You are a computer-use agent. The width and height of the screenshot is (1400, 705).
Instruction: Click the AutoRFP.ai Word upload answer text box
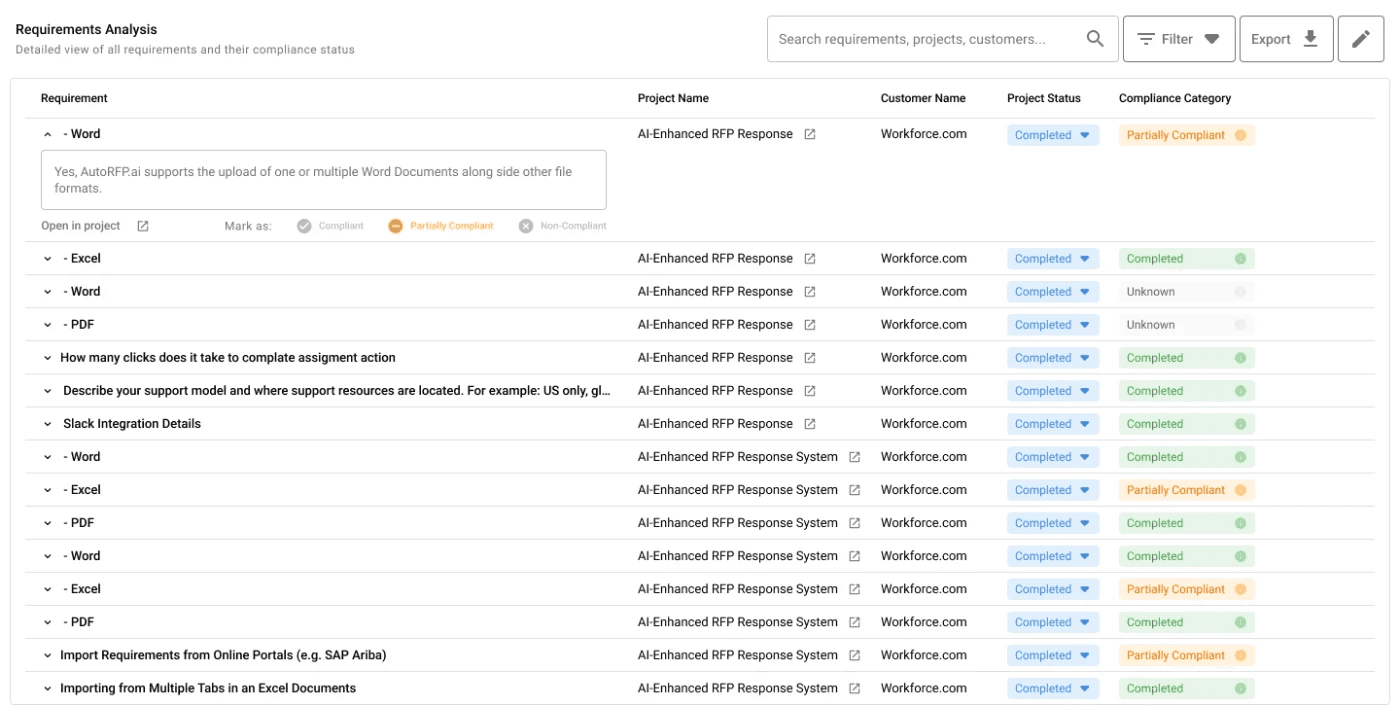click(324, 180)
